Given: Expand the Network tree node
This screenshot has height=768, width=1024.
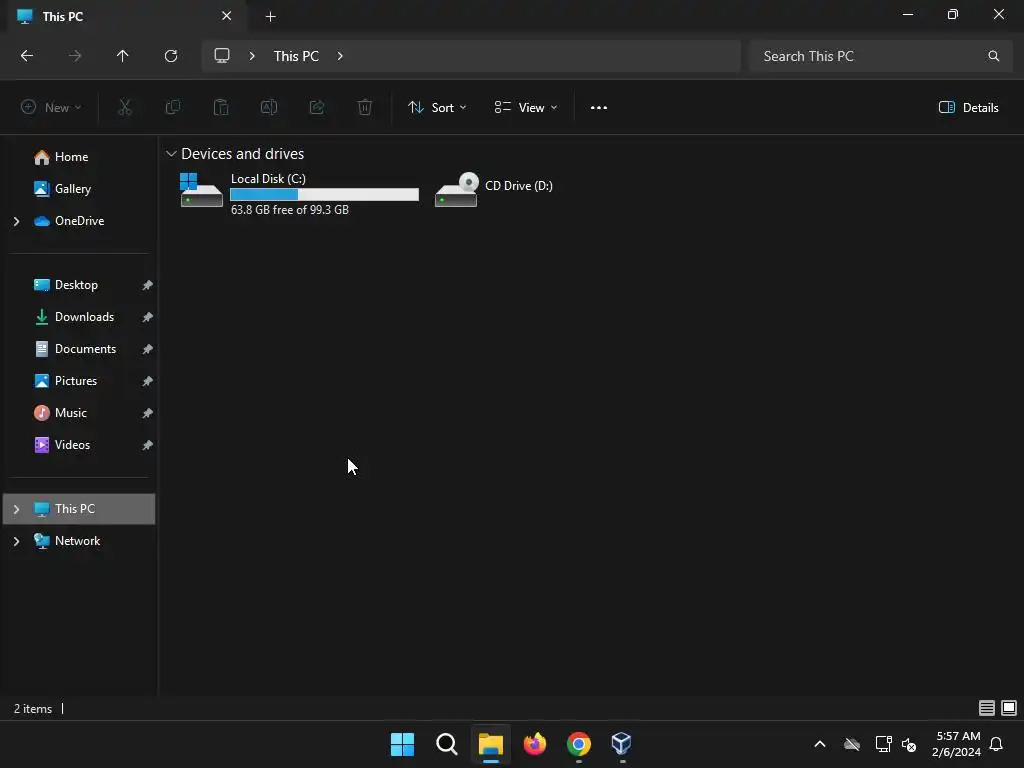Looking at the screenshot, I should pyautogui.click(x=16, y=541).
